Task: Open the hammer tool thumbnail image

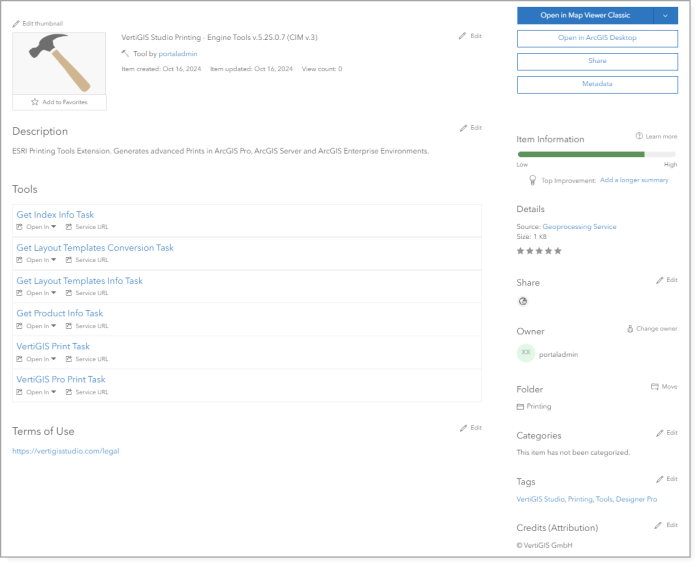Action: pos(59,63)
